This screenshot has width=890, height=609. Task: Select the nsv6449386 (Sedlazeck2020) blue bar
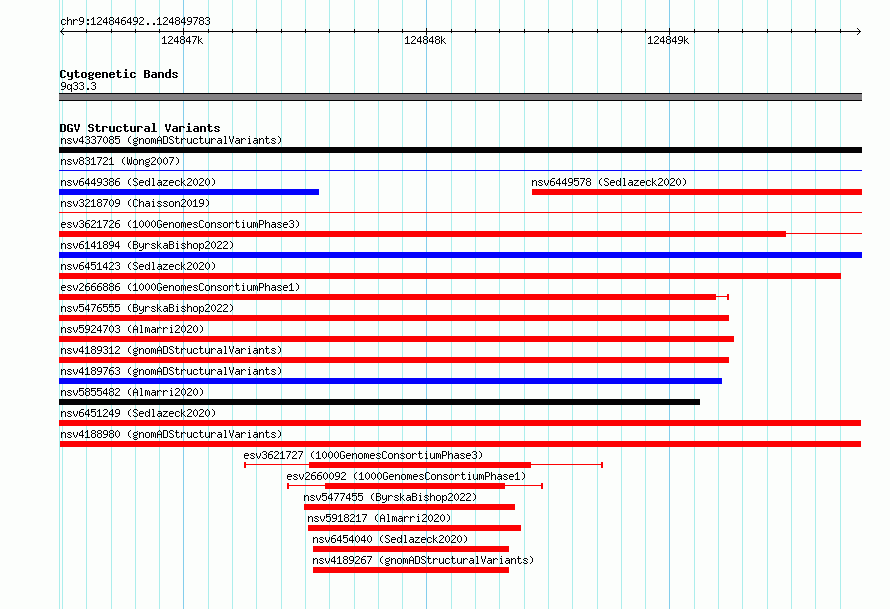coord(189,192)
